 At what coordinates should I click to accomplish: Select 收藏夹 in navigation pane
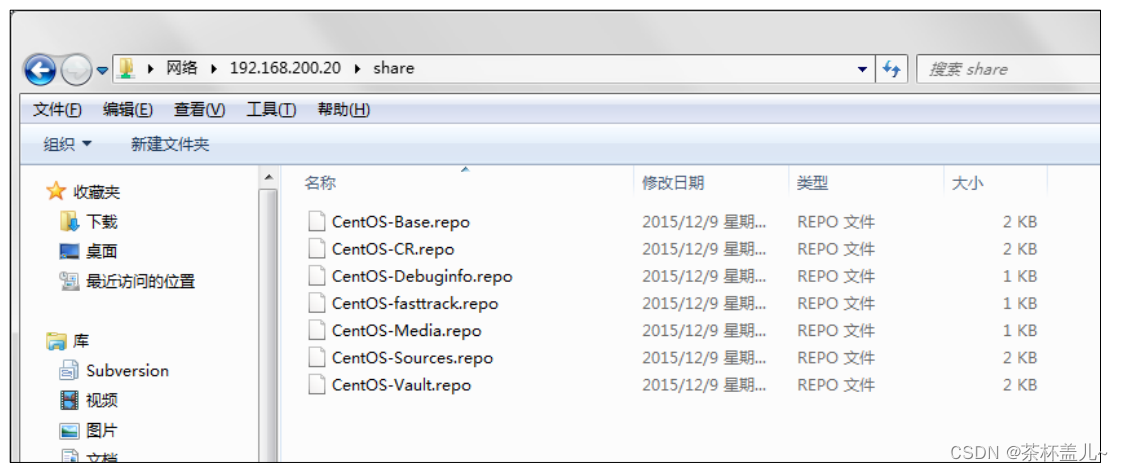(x=96, y=192)
